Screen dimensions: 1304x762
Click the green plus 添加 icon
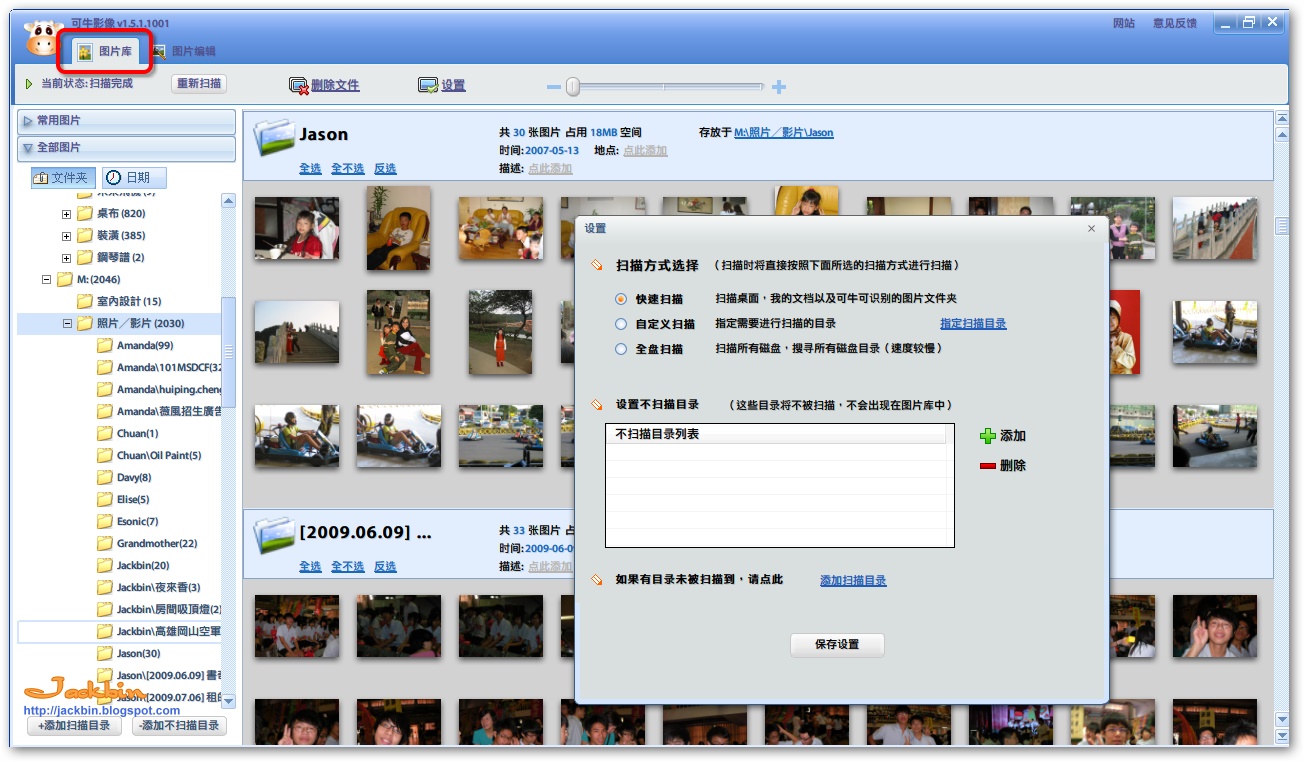point(988,436)
